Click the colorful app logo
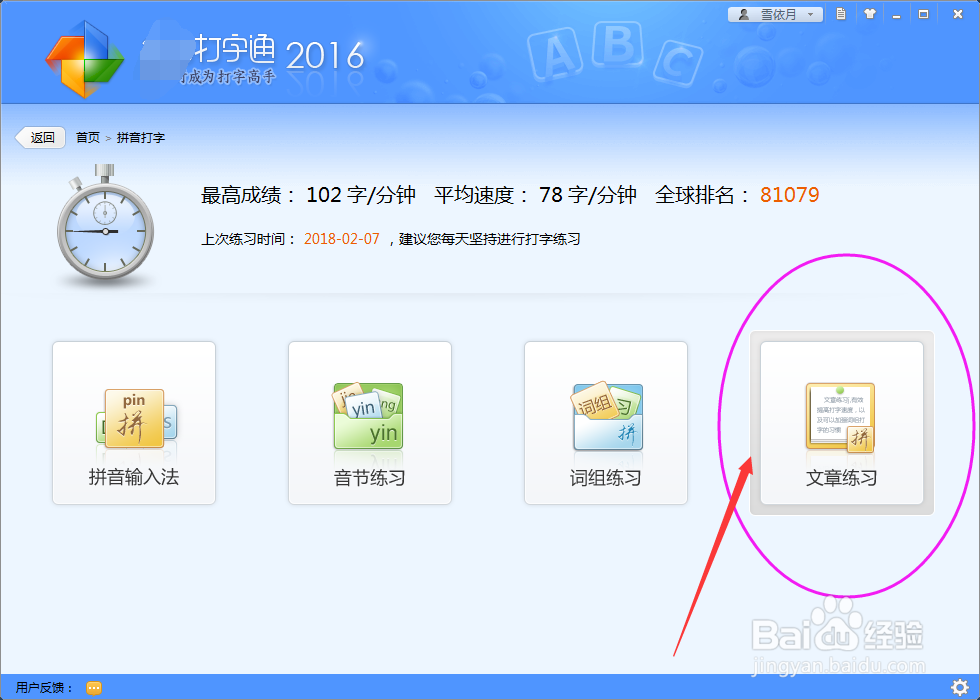The height and width of the screenshot is (700, 980). pos(85,60)
